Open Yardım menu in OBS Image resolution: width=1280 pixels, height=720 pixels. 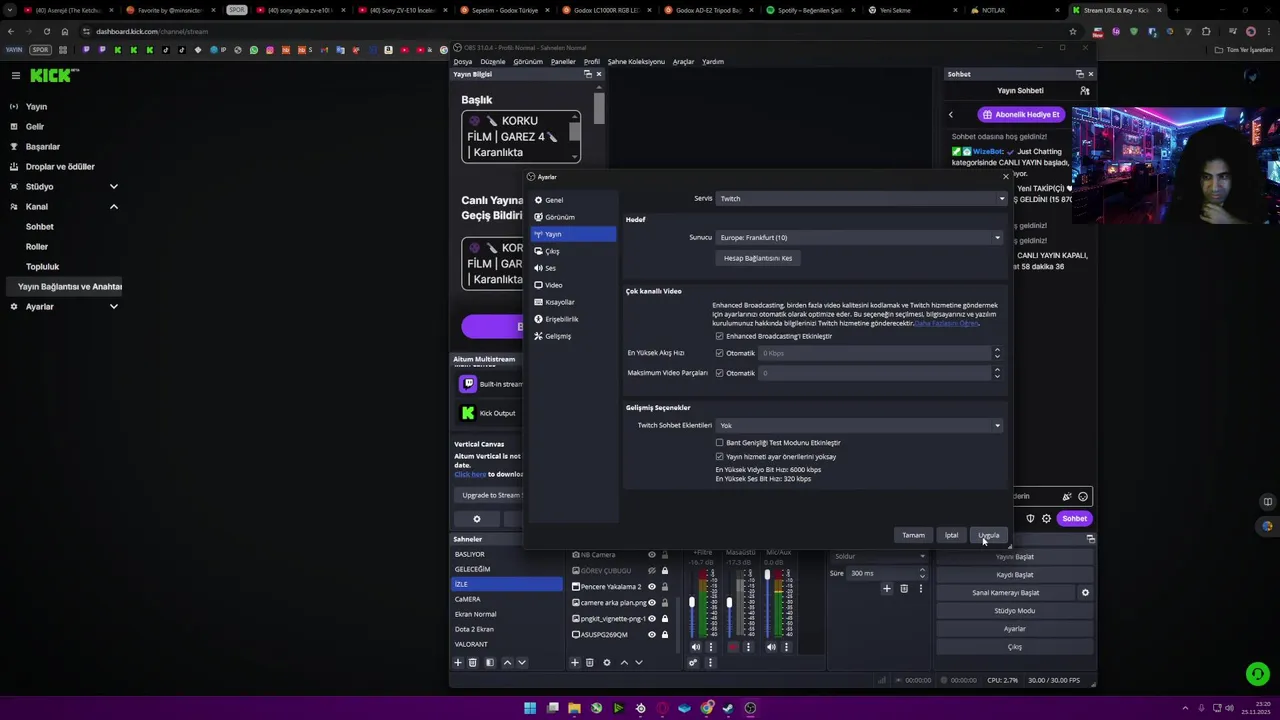click(713, 62)
